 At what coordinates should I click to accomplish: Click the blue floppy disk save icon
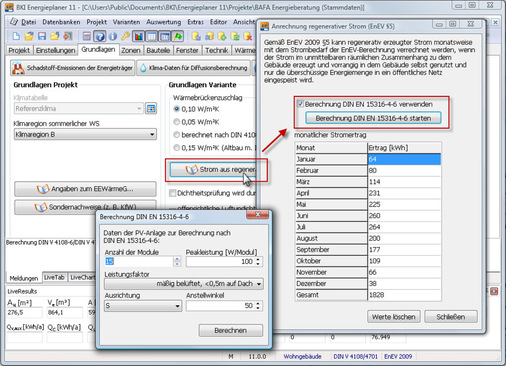42,36
